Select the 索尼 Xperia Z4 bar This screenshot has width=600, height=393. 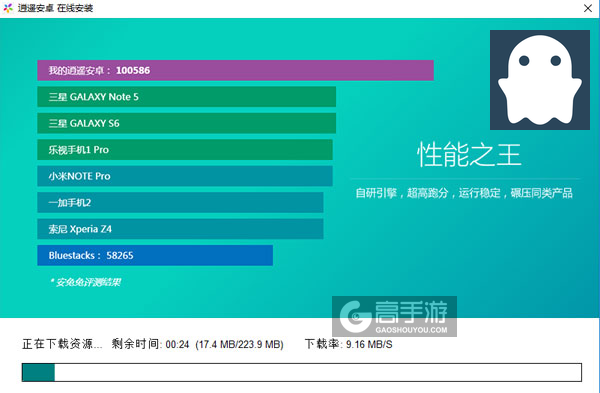[x=180, y=229]
